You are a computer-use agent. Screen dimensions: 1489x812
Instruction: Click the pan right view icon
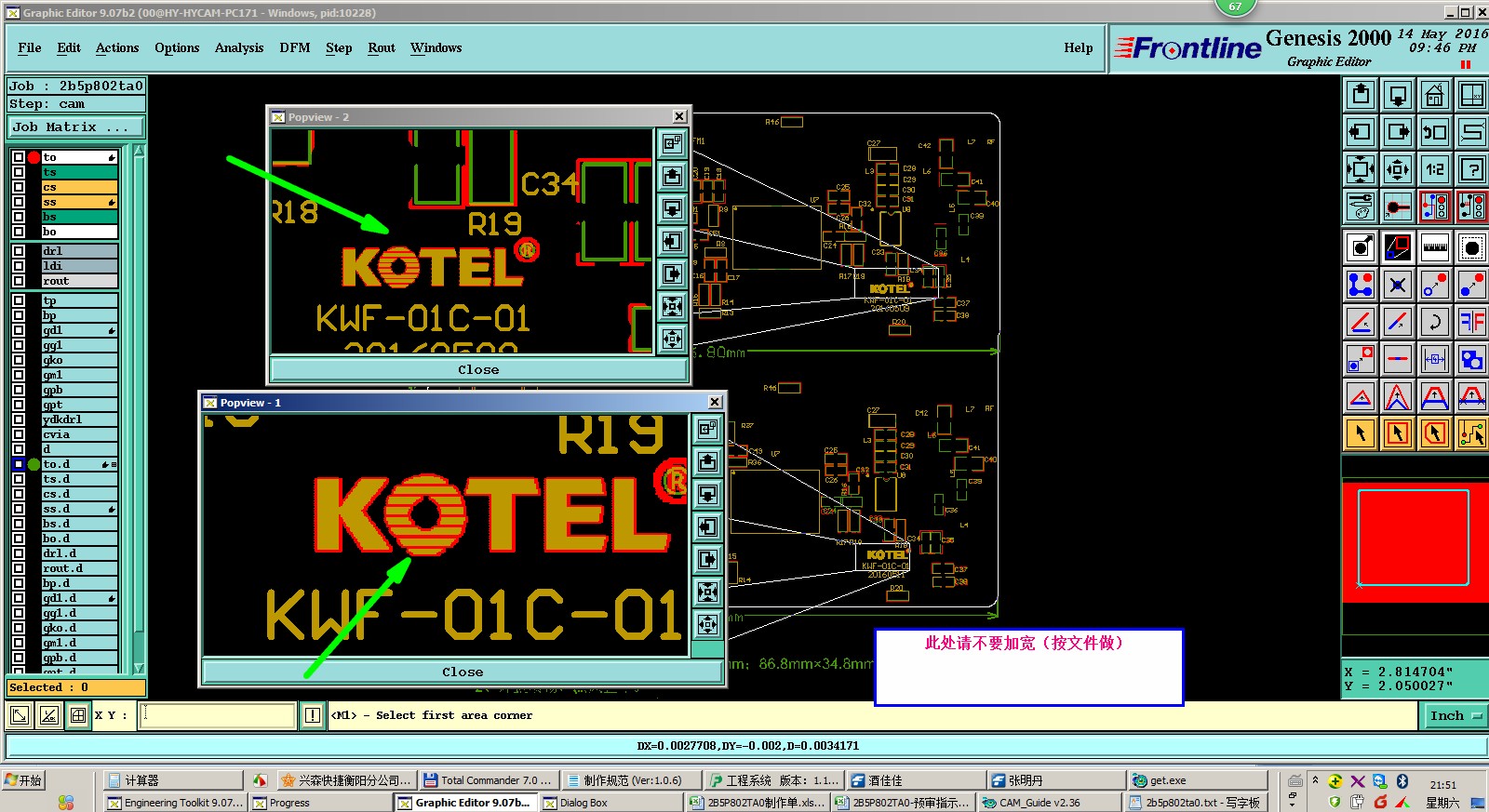tap(1398, 132)
